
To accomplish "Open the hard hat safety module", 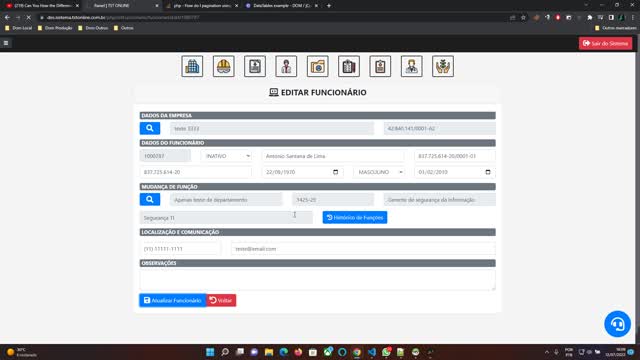I will (x=224, y=66).
